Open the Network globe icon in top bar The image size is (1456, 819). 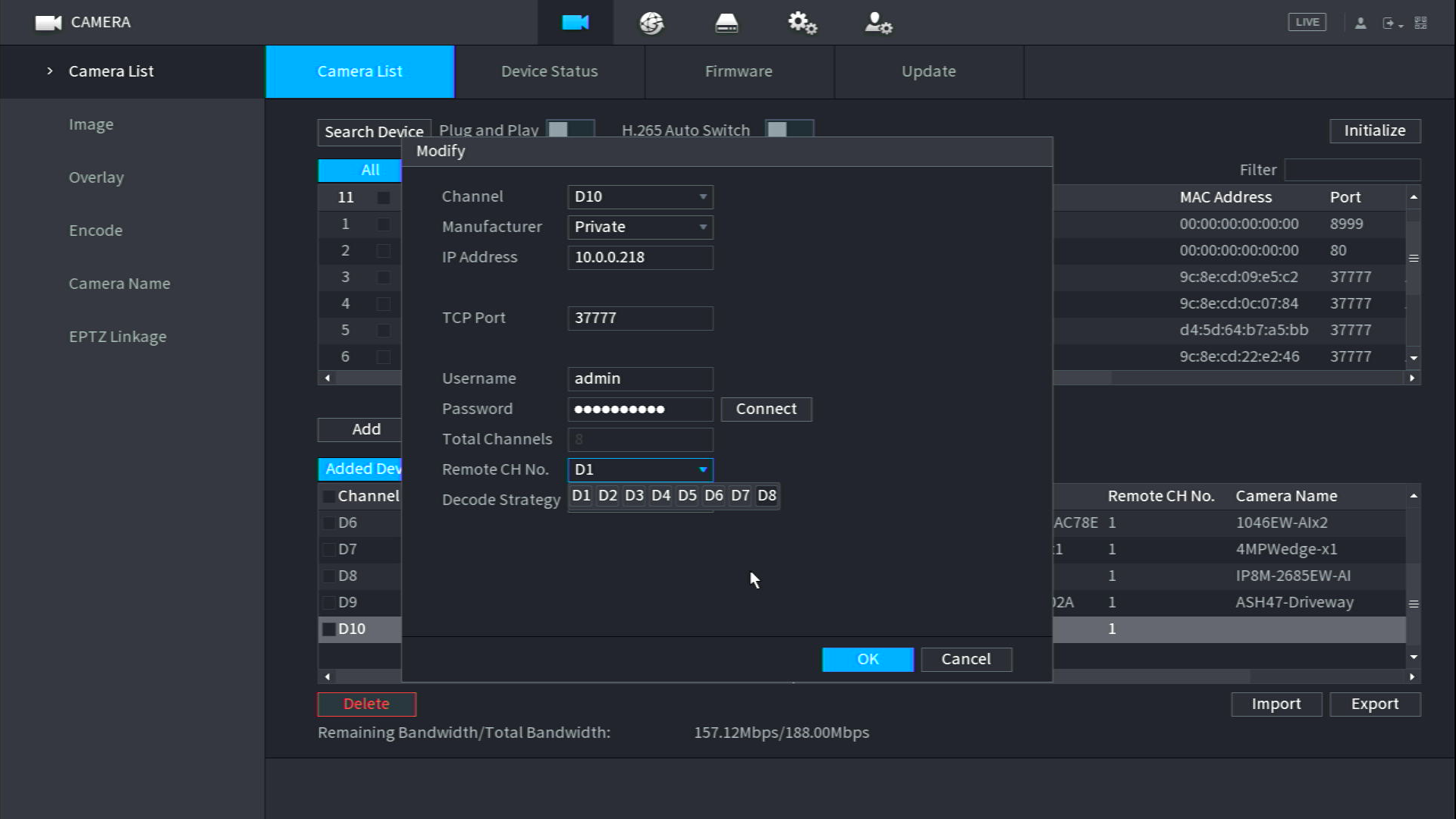pos(651,23)
